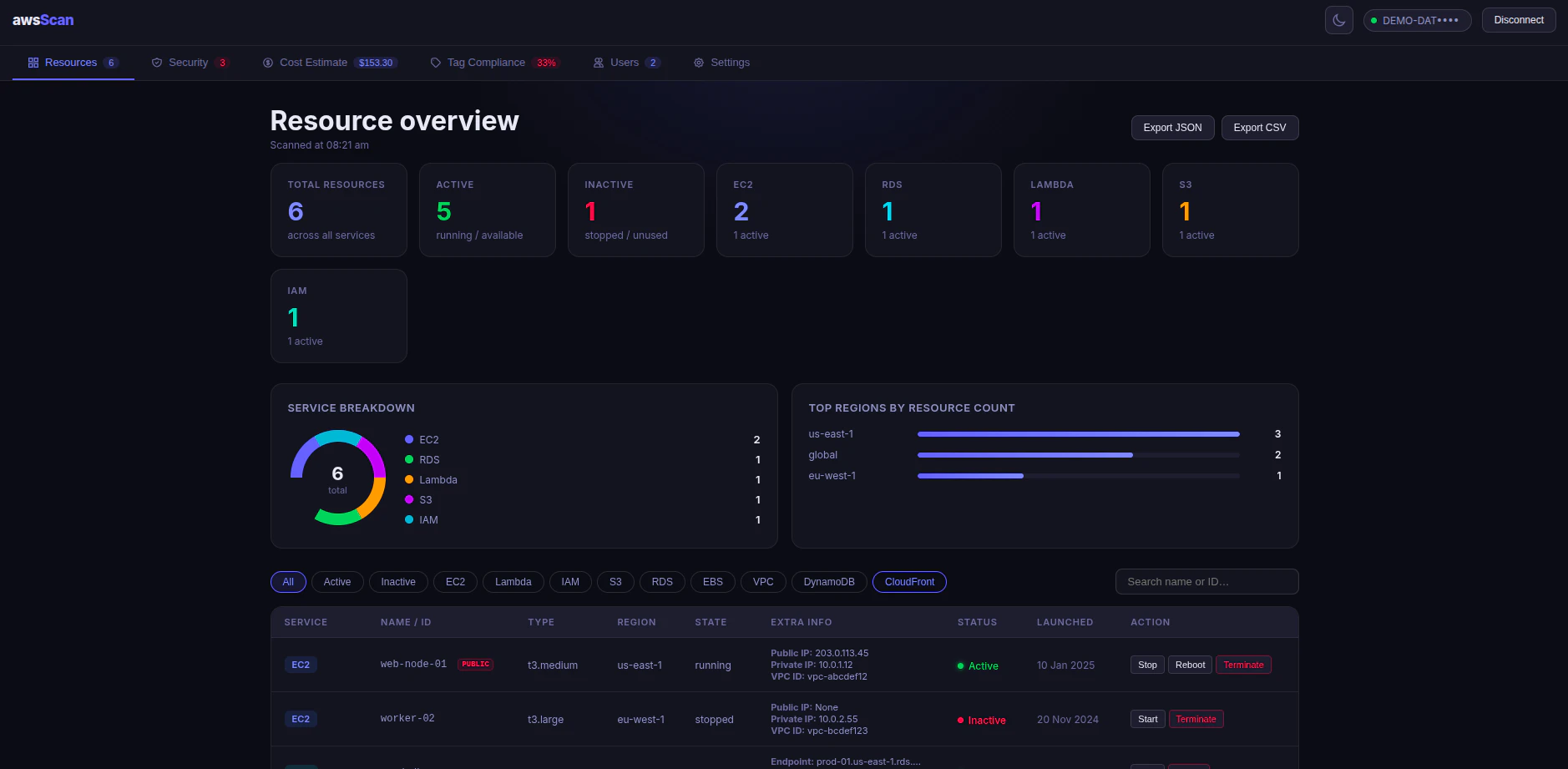Click the us-east-1 region progress bar
This screenshot has height=769, width=1568.
point(1077,433)
